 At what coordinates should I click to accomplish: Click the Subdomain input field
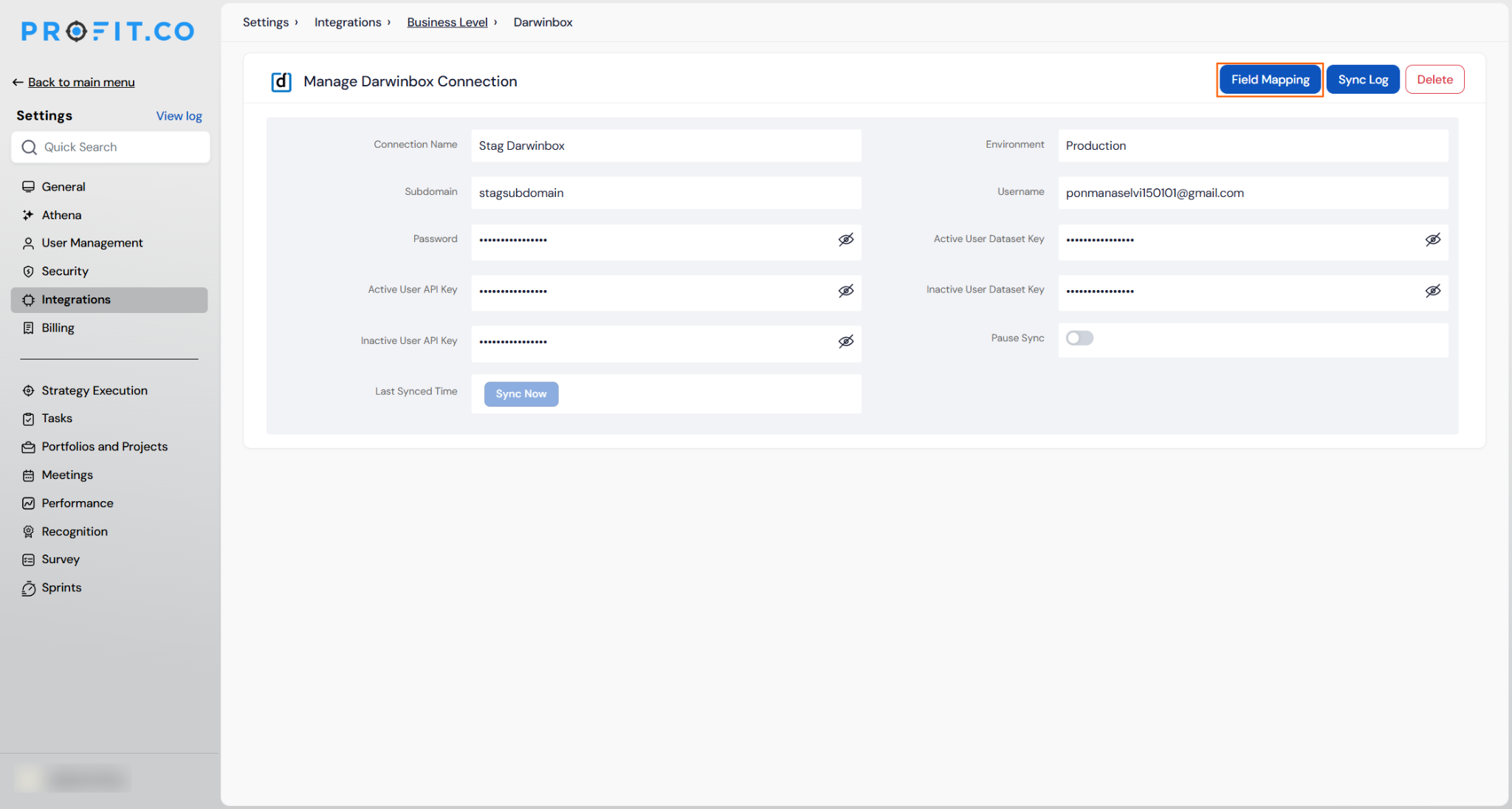coord(666,193)
